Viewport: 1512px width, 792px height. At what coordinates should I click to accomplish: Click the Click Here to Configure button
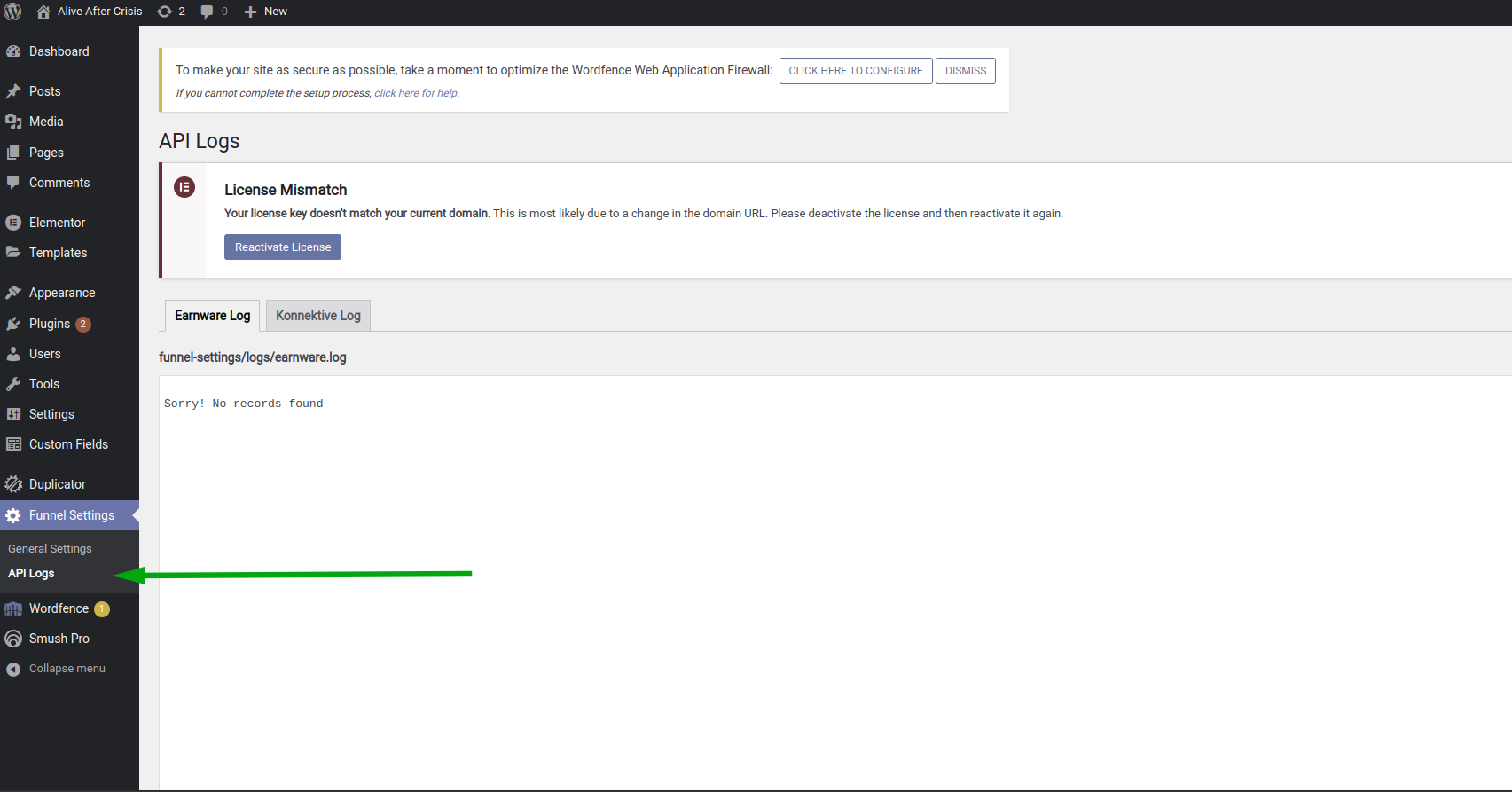click(855, 71)
